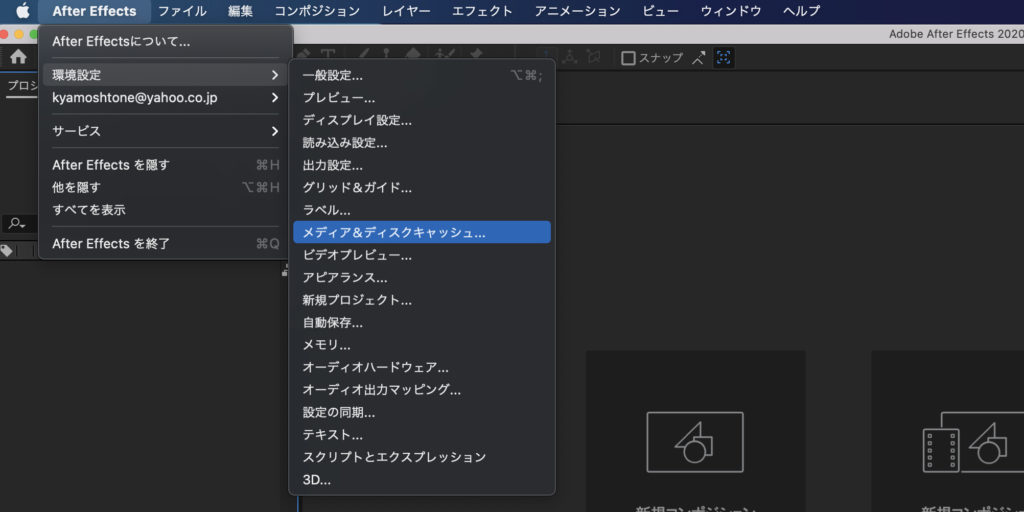Choose After Effectsについて...
The image size is (1024, 512).
[165, 42]
